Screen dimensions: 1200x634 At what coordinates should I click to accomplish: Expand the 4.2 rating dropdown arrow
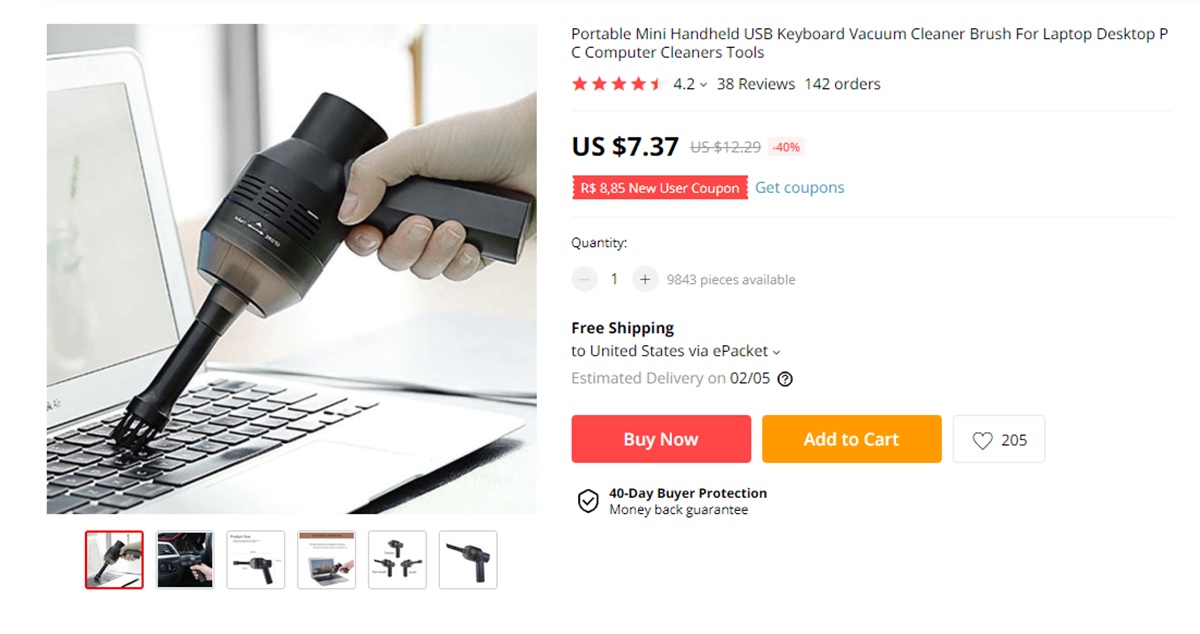pyautogui.click(x=703, y=85)
